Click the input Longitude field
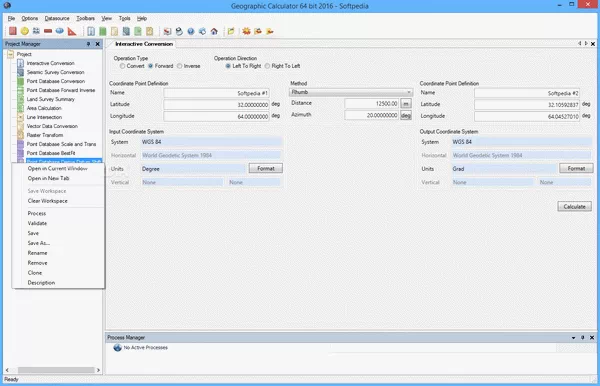600x386 pixels. (x=216, y=116)
